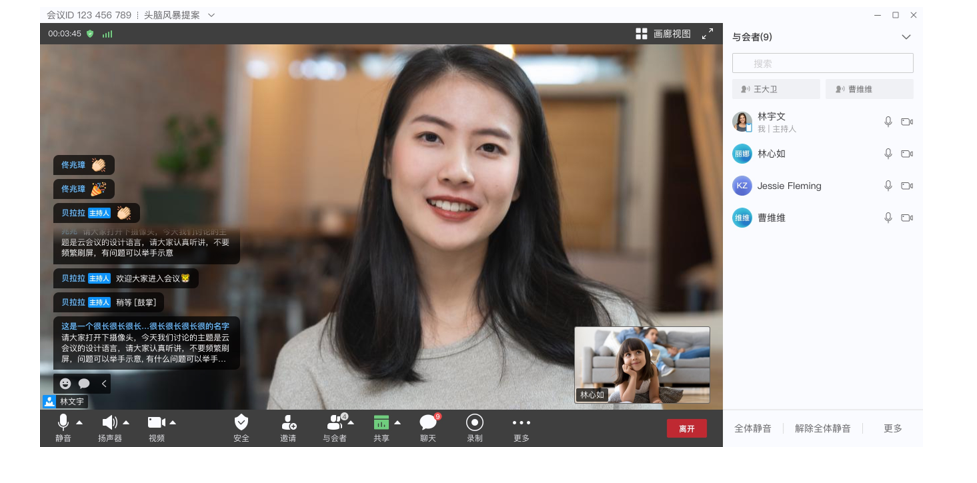The image size is (977, 483).
Task: Expand the arrow next to 扬声器
Action: (x=127, y=423)
